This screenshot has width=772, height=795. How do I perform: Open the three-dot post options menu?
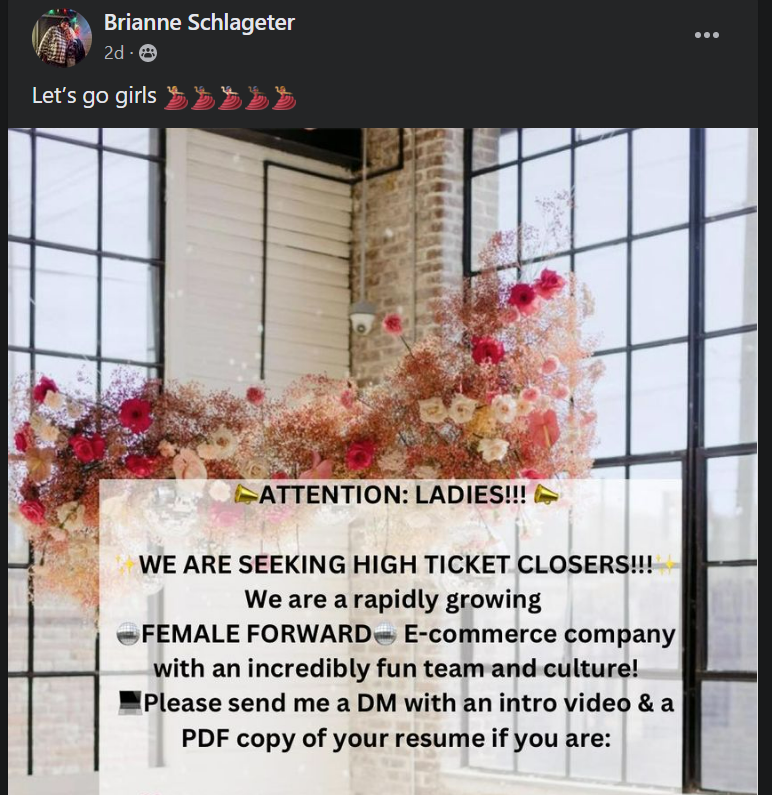(x=707, y=35)
